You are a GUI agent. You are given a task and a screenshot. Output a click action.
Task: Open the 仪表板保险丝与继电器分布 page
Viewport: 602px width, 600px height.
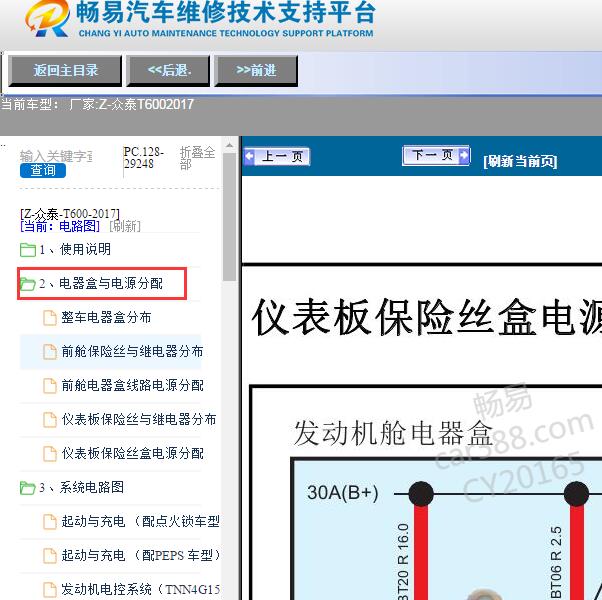tap(139, 420)
